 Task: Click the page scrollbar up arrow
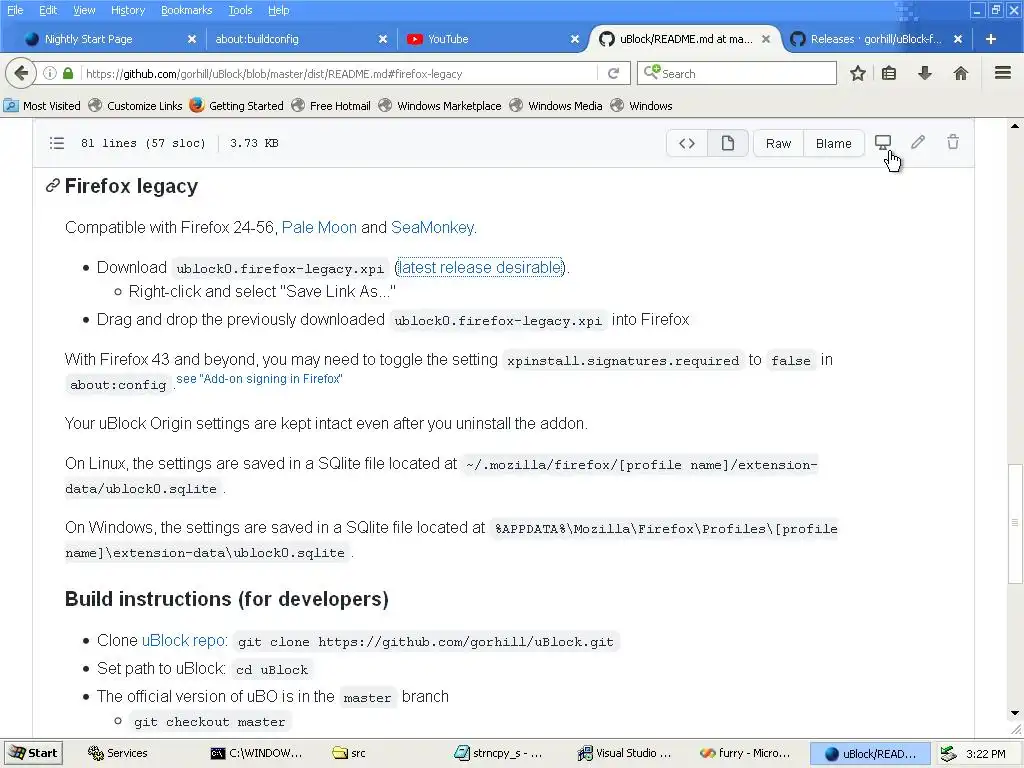tap(1015, 125)
